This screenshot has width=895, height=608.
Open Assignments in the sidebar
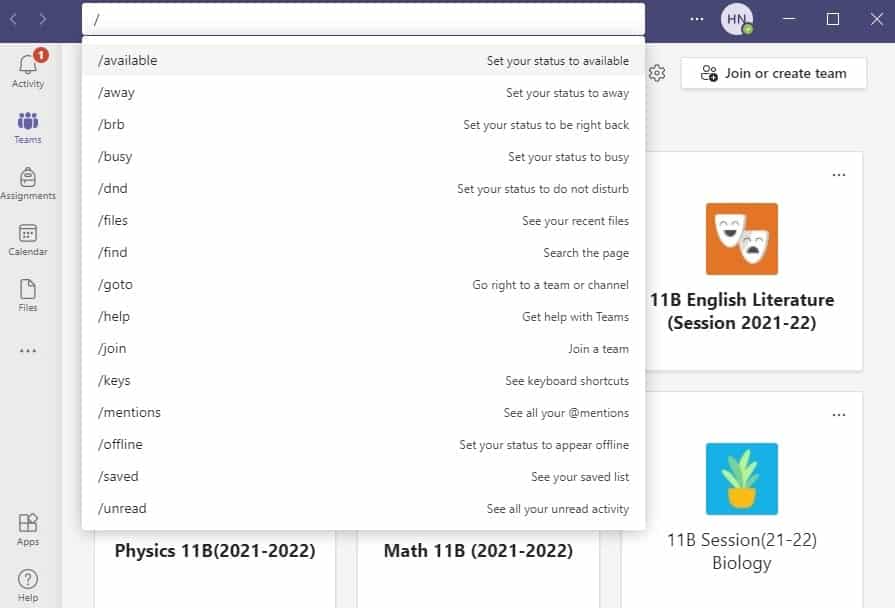(28, 184)
